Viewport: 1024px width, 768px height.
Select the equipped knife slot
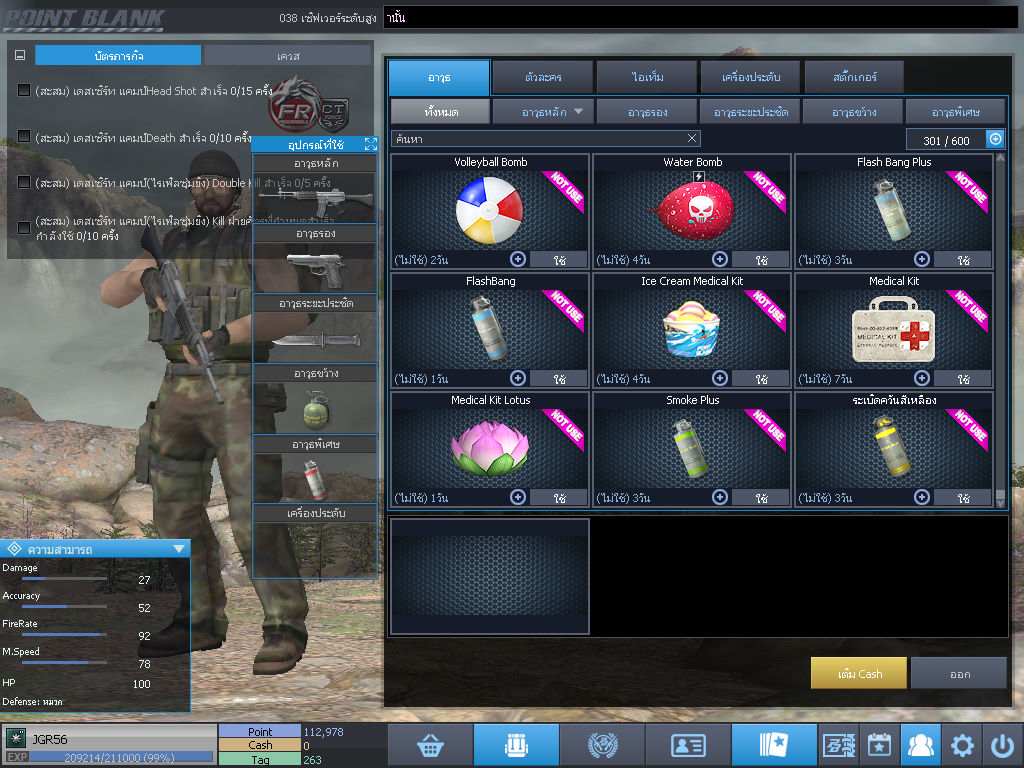(x=315, y=338)
